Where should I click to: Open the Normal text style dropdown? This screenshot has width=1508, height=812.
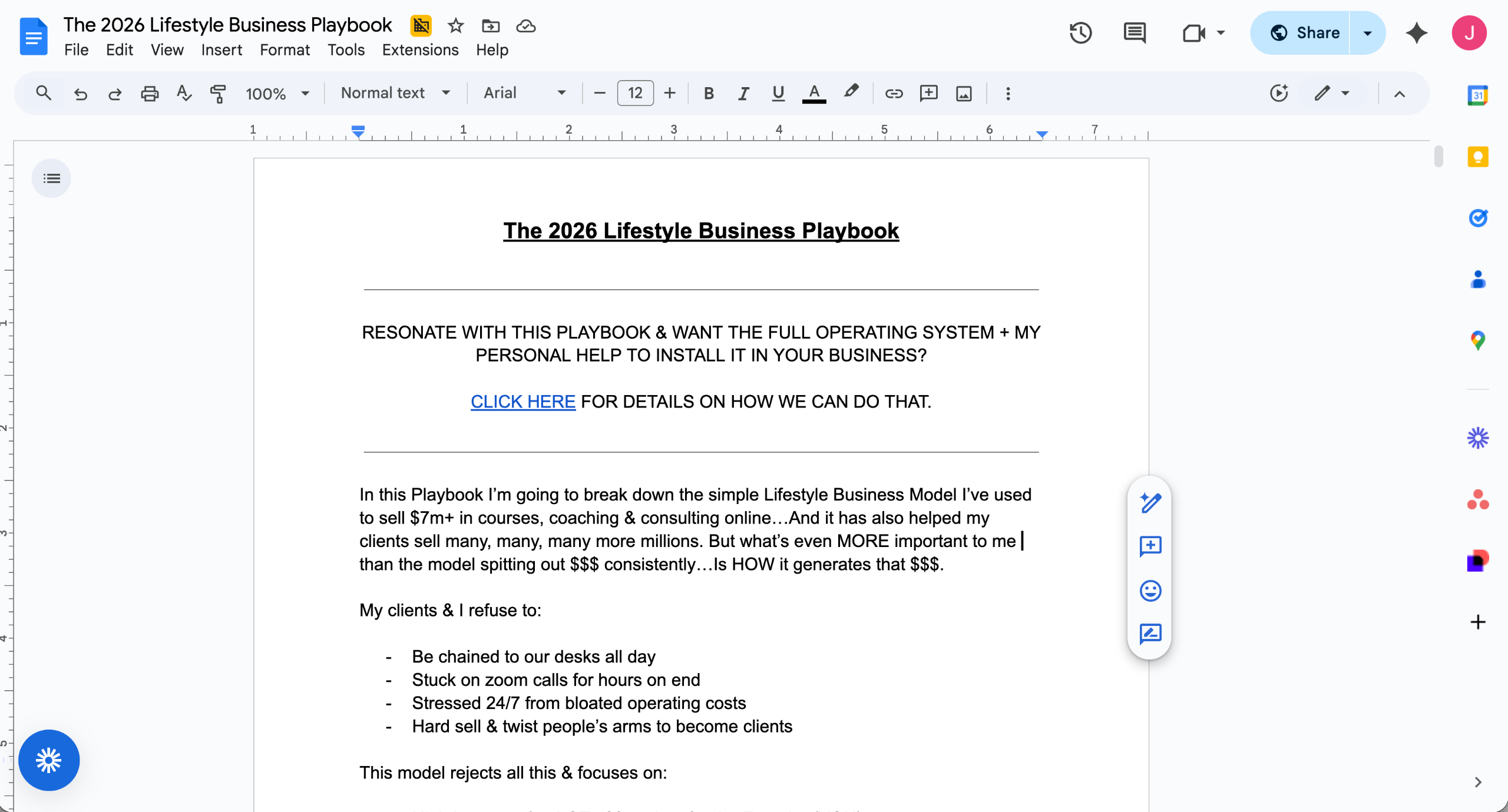(395, 93)
